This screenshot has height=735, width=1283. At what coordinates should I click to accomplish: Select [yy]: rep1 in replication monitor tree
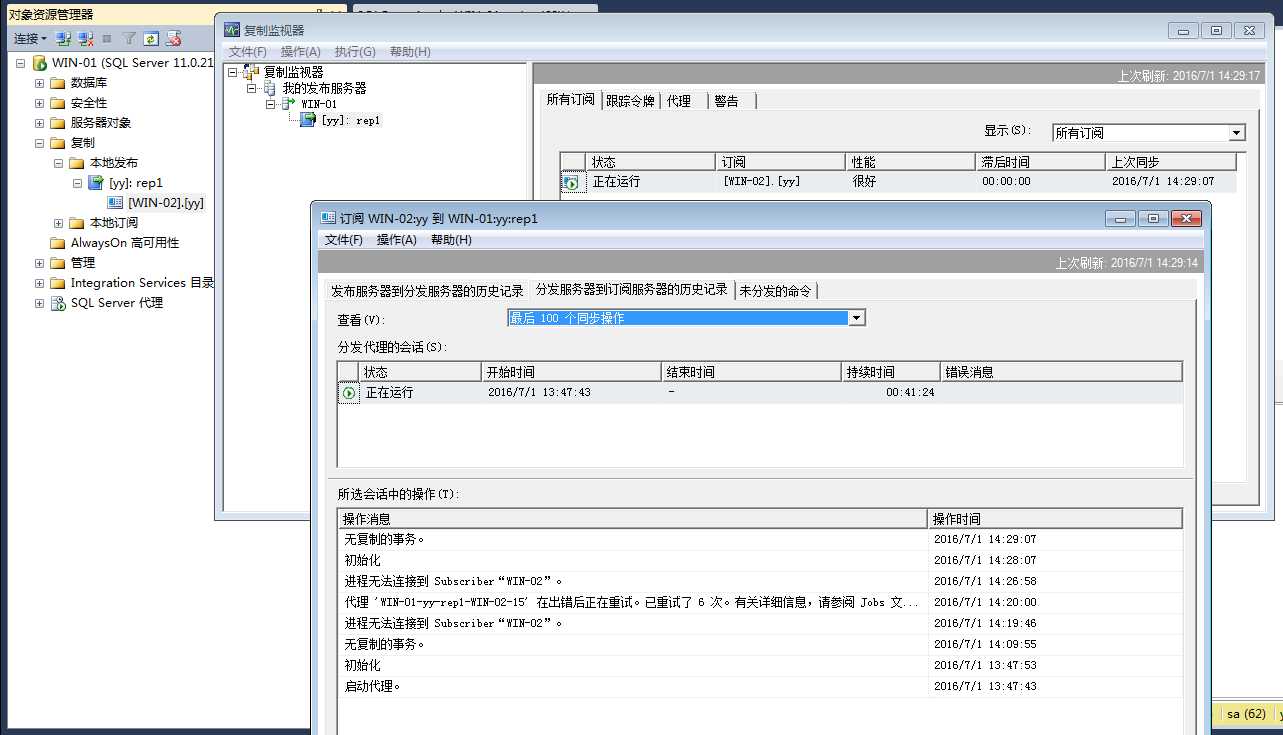coord(350,120)
